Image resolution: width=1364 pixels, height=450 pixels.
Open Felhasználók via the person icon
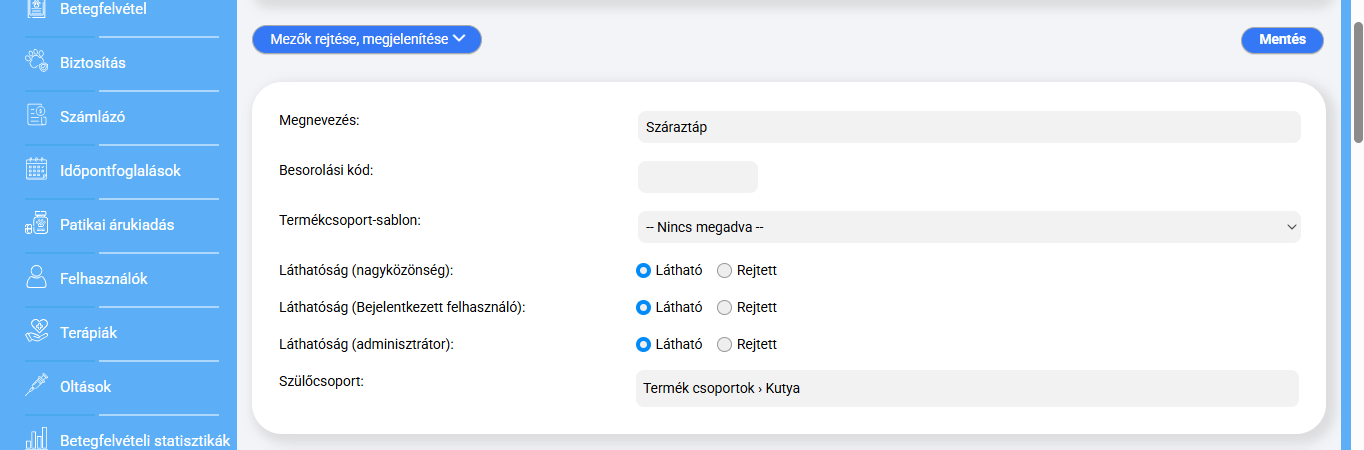click(x=37, y=278)
